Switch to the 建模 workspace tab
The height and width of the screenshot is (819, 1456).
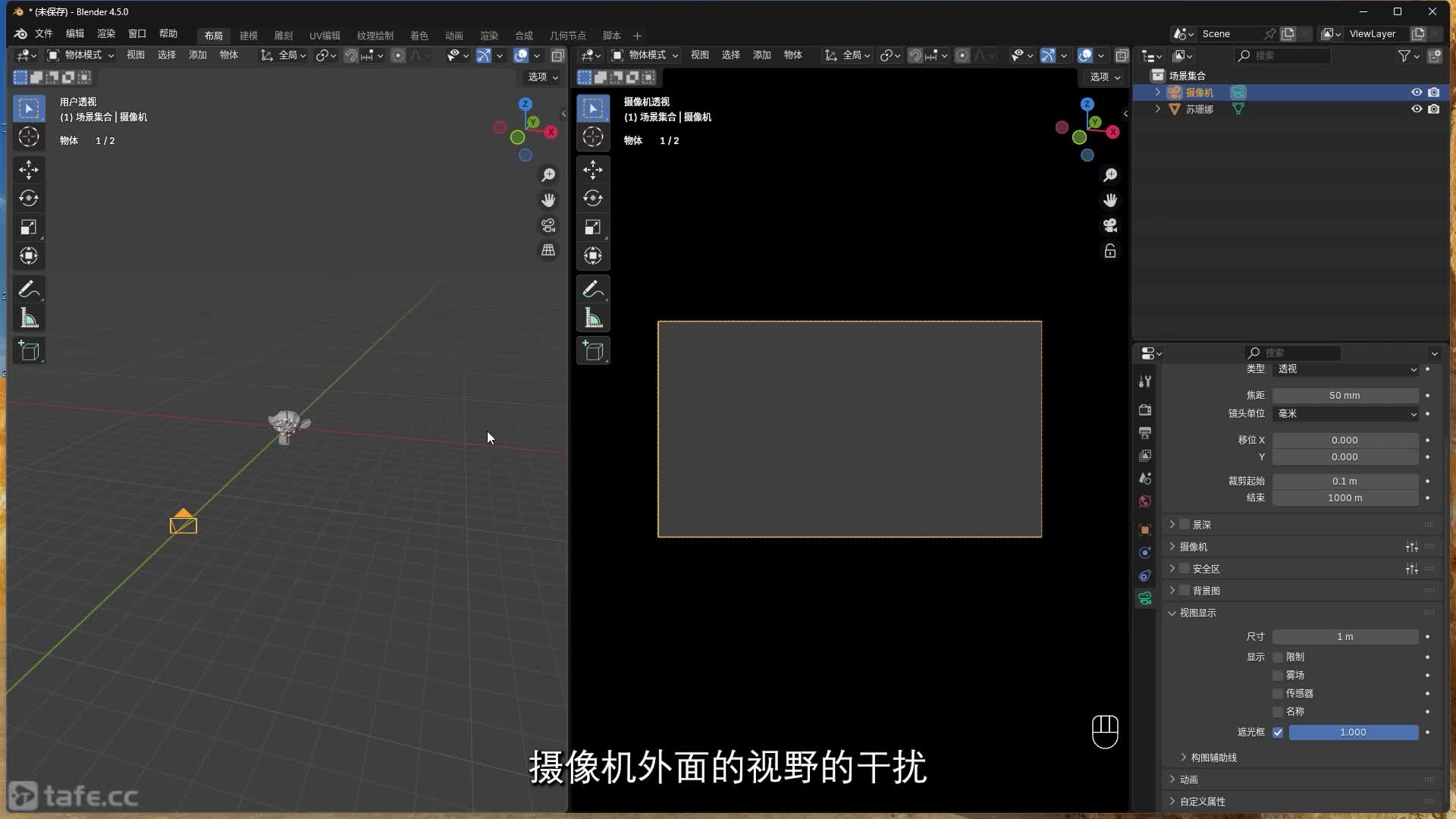point(249,36)
